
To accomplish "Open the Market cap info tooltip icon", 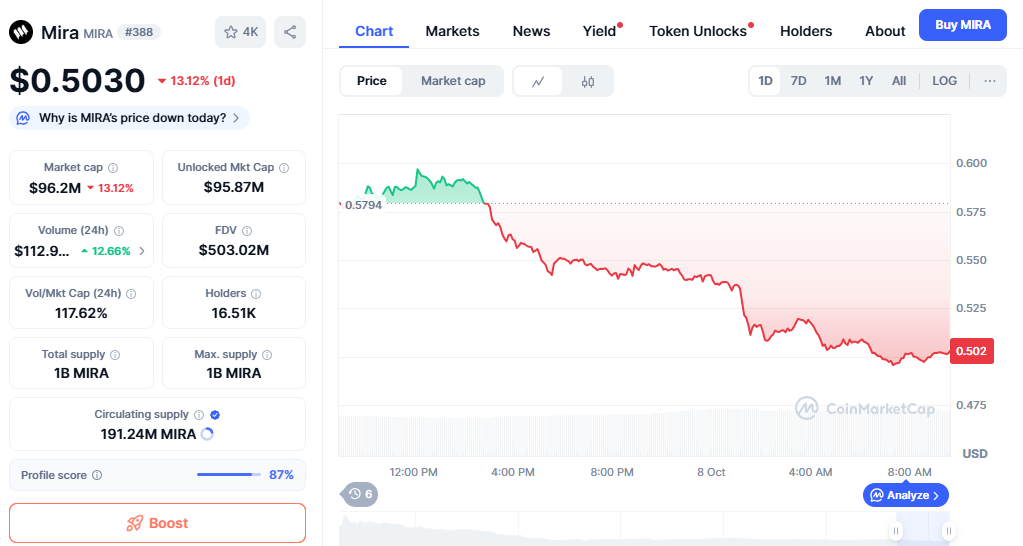I will (113, 168).
